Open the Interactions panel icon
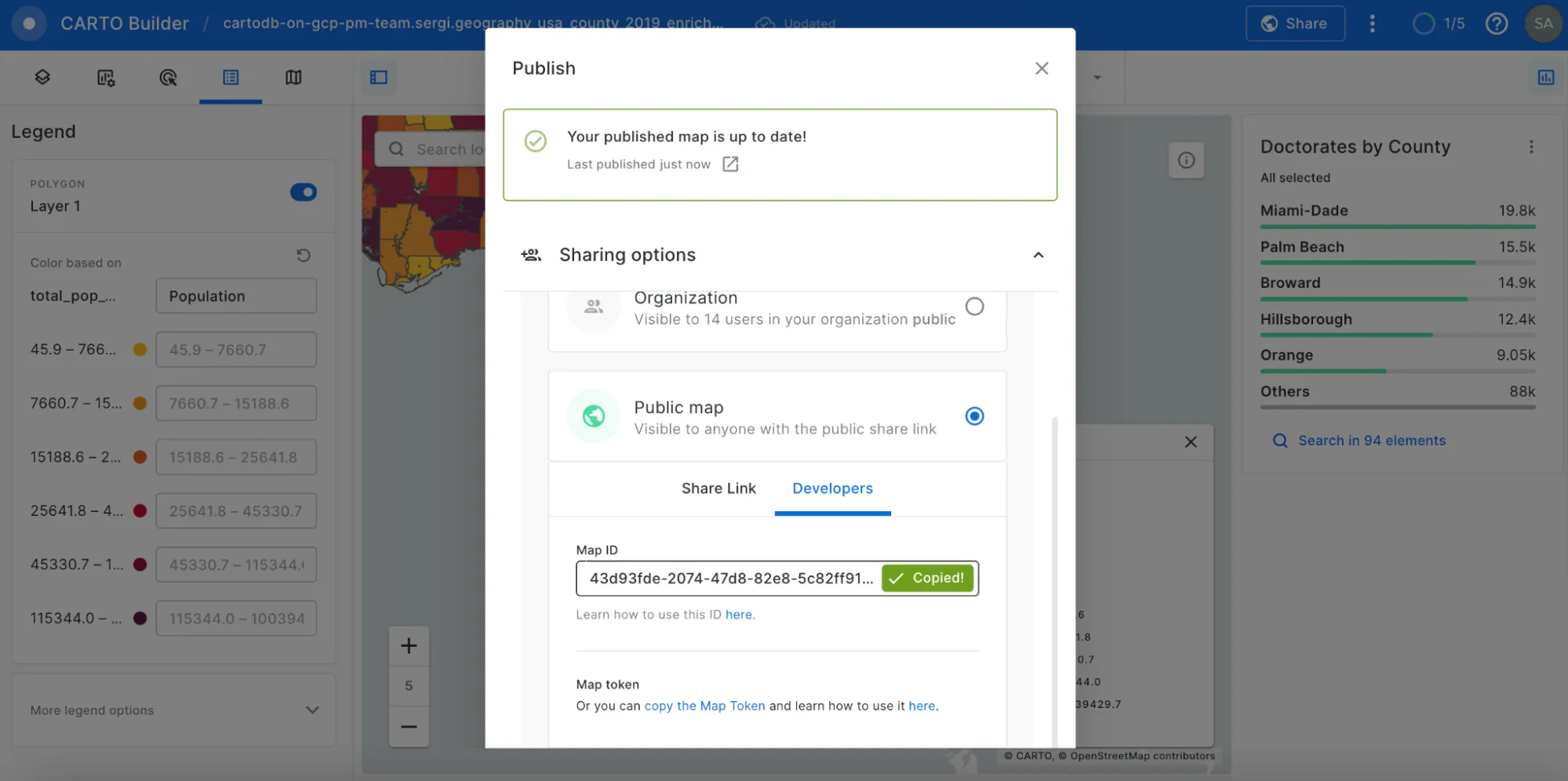The width and height of the screenshot is (1568, 781). point(167,78)
